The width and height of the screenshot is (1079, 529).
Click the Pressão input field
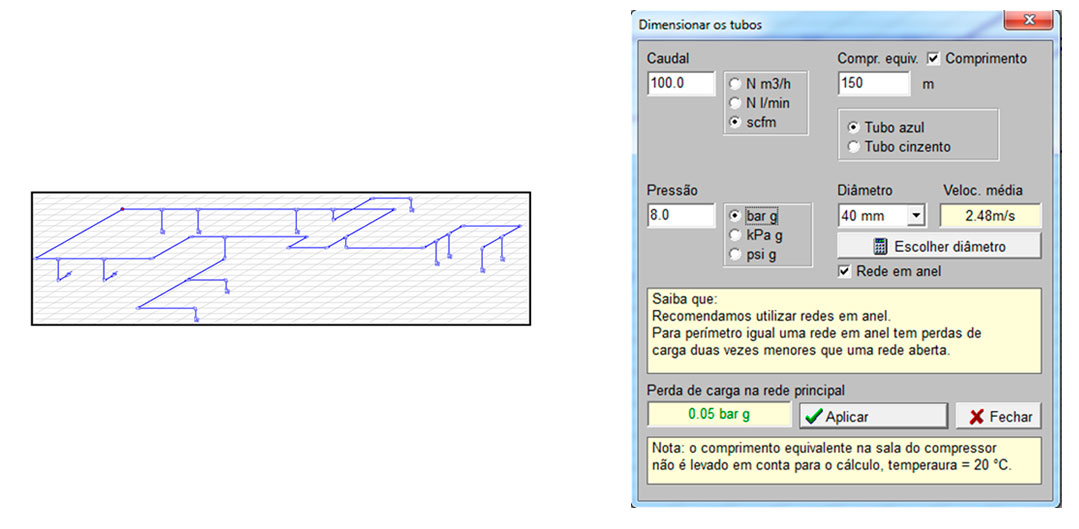pos(681,215)
